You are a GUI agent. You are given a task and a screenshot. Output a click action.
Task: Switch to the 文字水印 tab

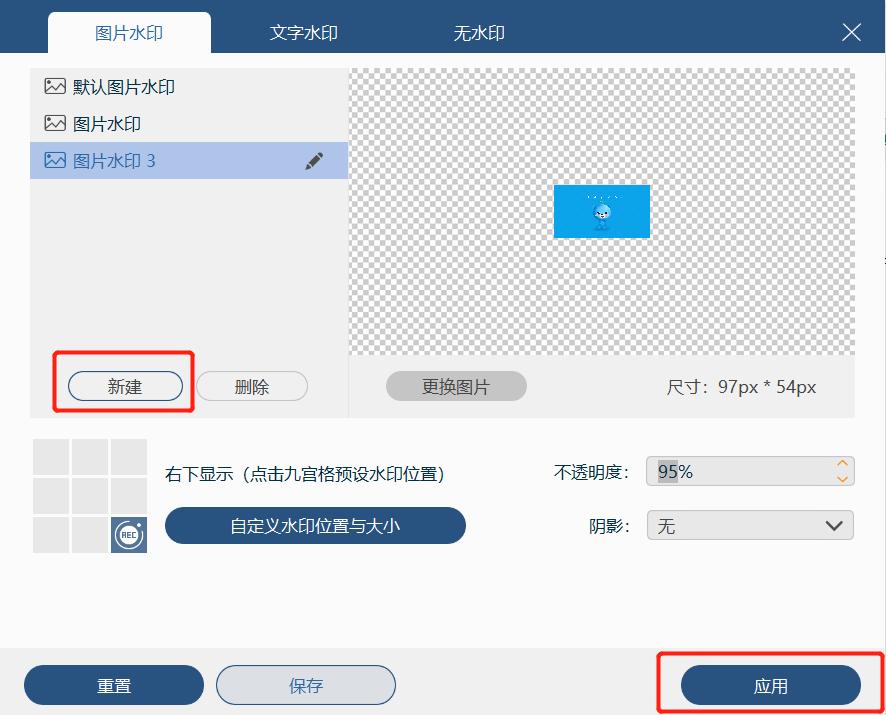coord(303,32)
